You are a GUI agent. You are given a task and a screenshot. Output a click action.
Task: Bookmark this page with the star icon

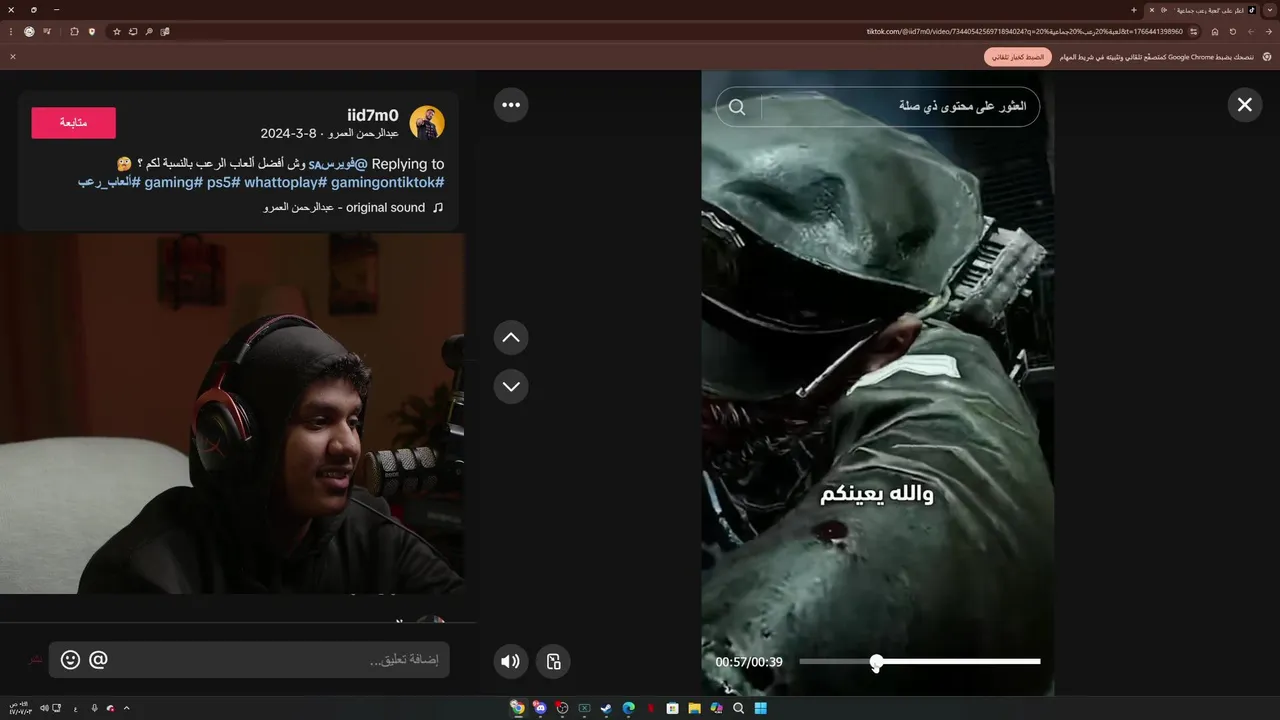(117, 31)
